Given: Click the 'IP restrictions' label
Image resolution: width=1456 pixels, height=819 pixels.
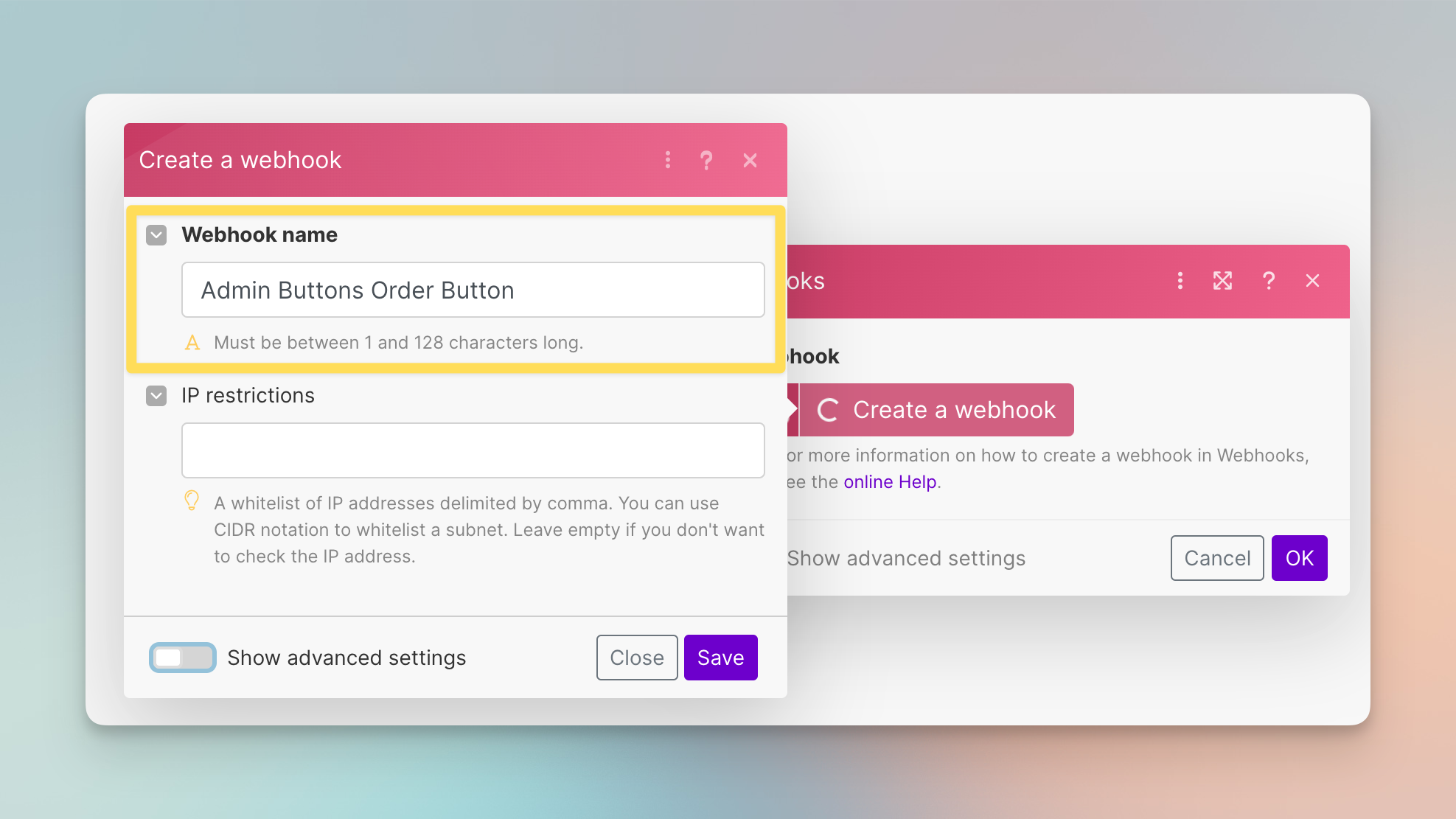Looking at the screenshot, I should (x=248, y=396).
